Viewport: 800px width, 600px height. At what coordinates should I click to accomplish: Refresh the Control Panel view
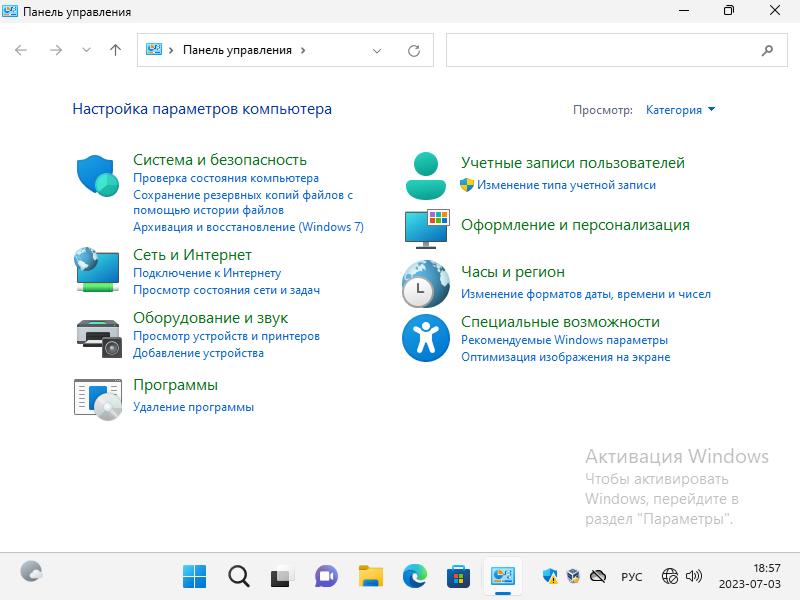[x=414, y=51]
